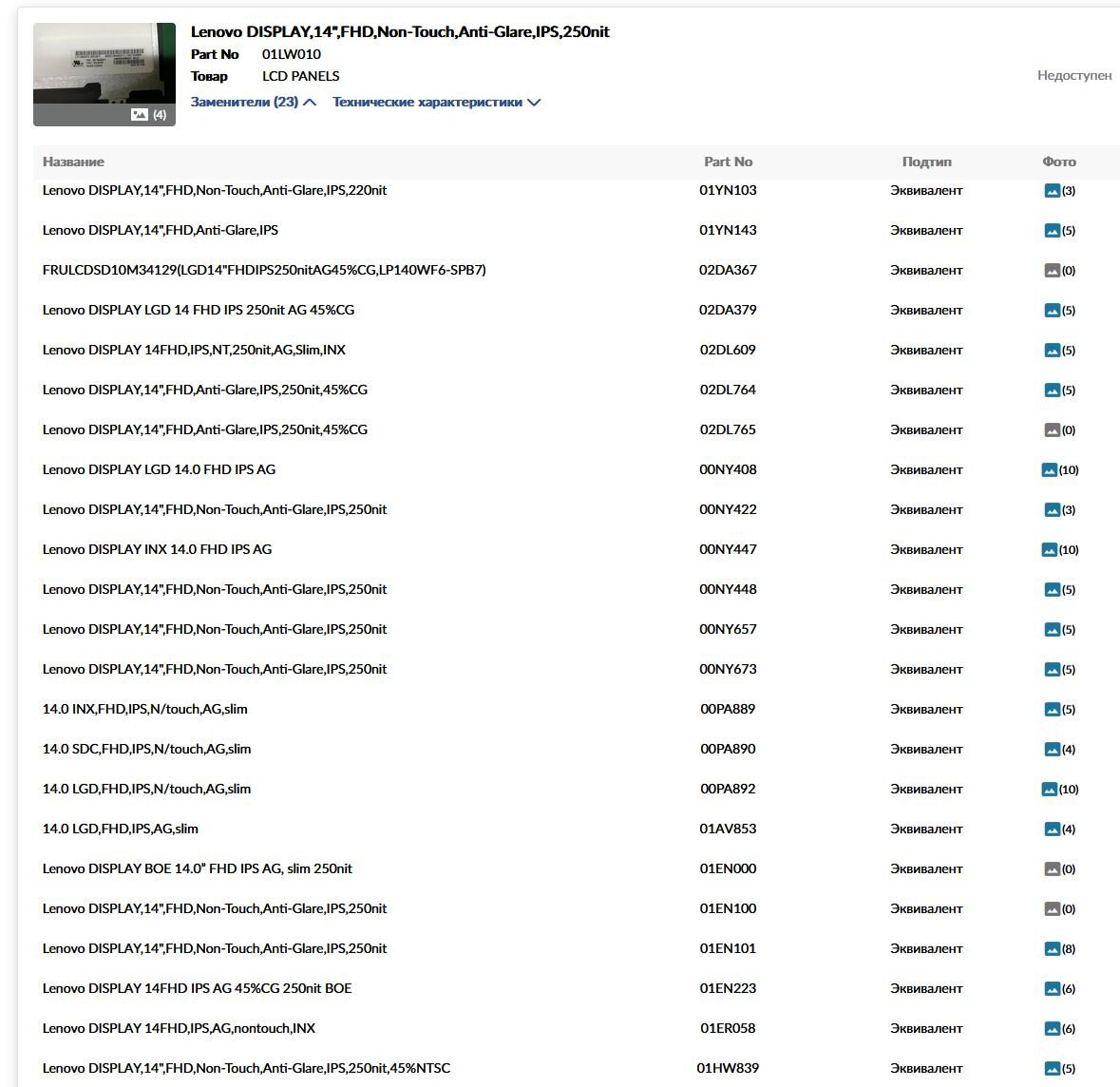Open photo icon for 01HW839
Image resolution: width=1120 pixels, height=1087 pixels.
1052,1069
